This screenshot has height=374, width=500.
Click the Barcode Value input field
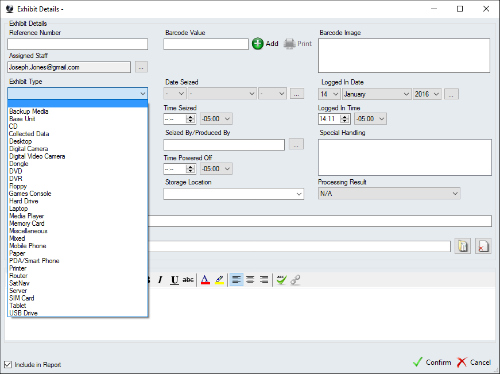pos(206,44)
